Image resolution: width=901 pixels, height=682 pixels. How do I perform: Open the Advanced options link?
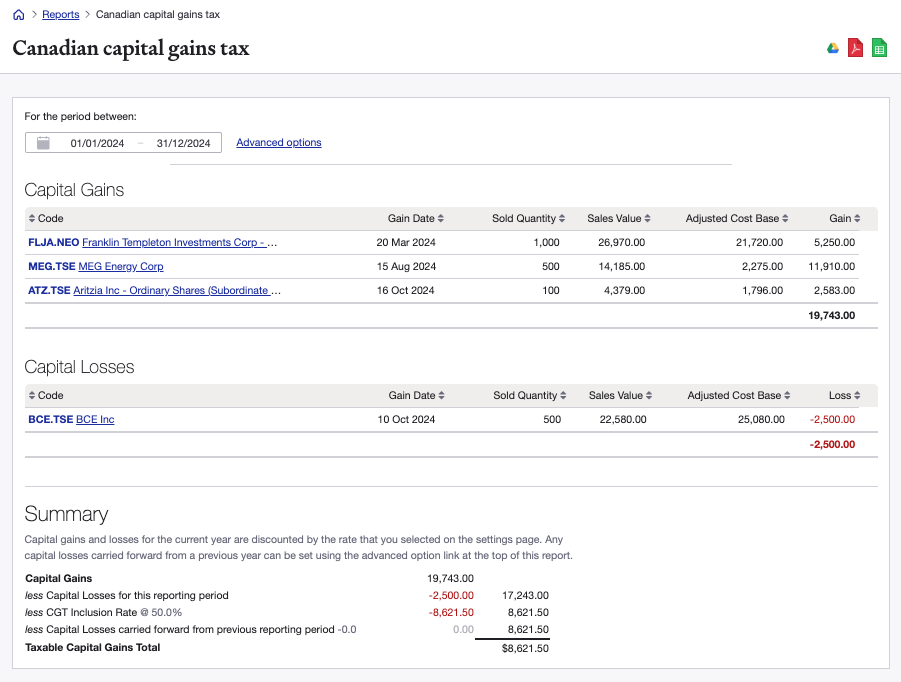(x=278, y=143)
